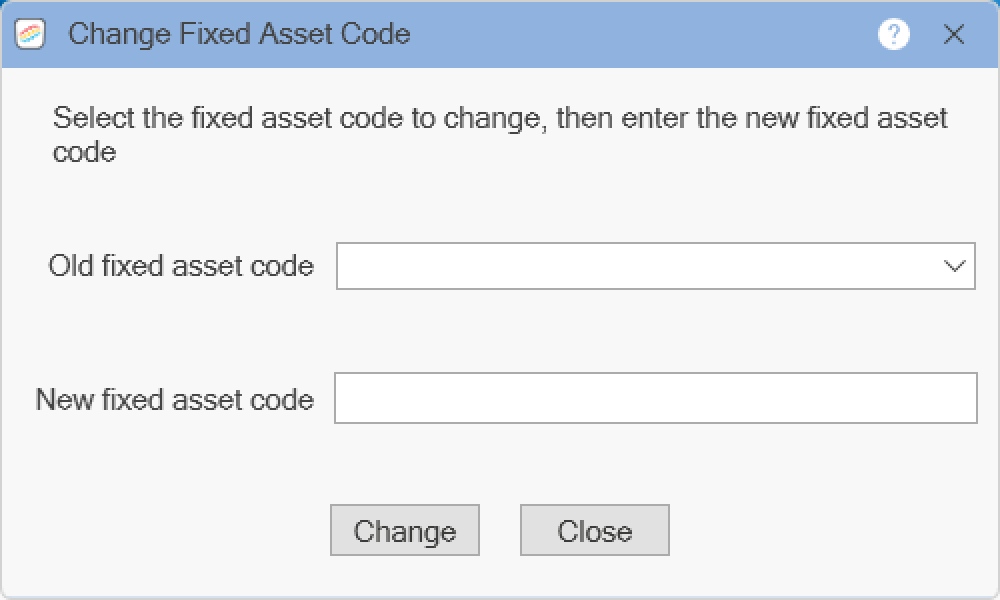Expand the Old fixed asset code dropdown arrow
Image resolution: width=1000 pixels, height=600 pixels.
tap(954, 266)
